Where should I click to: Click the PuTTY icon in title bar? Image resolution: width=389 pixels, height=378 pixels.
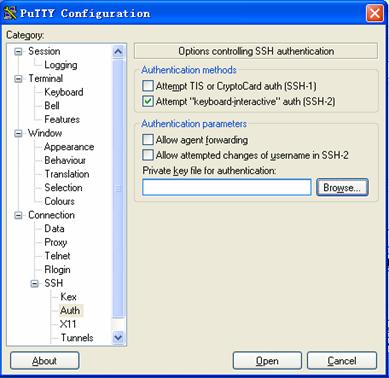(x=10, y=13)
